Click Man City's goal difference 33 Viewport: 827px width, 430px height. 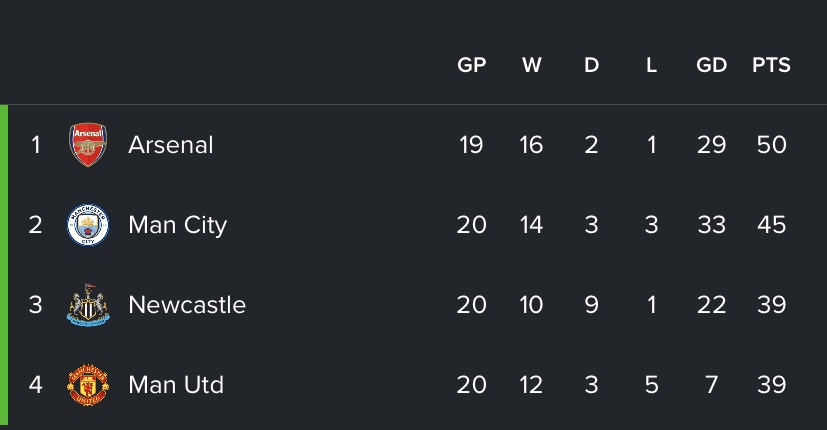[x=711, y=225]
